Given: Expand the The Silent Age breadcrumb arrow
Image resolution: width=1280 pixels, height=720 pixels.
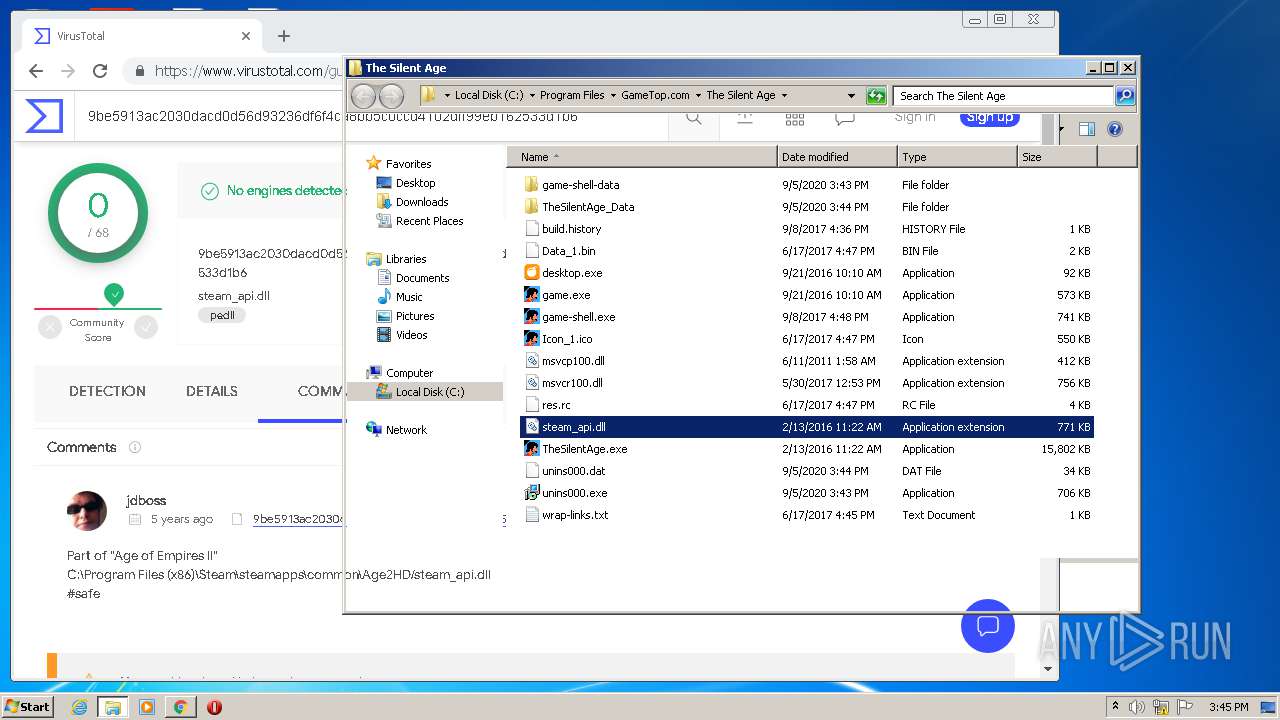Looking at the screenshot, I should pos(784,96).
